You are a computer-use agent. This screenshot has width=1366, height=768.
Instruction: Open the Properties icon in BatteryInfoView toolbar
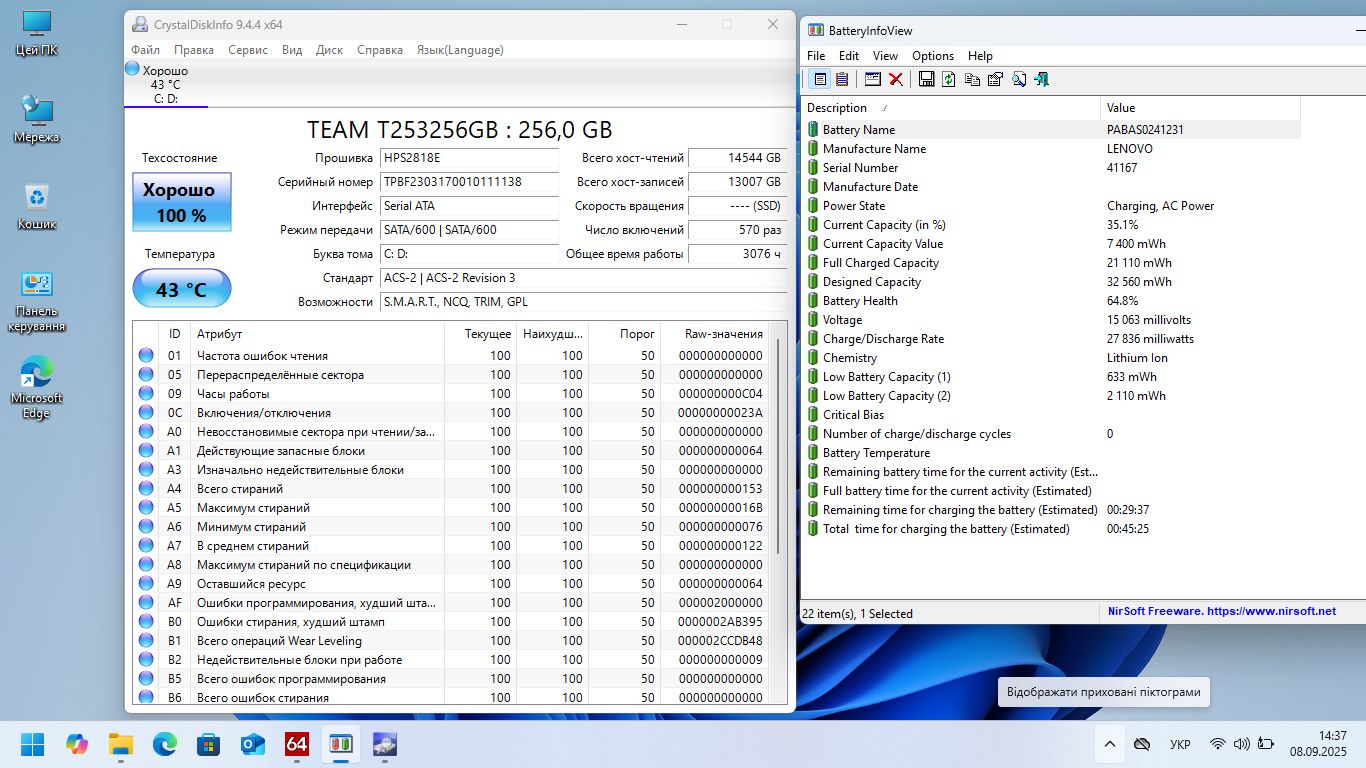tap(995, 79)
